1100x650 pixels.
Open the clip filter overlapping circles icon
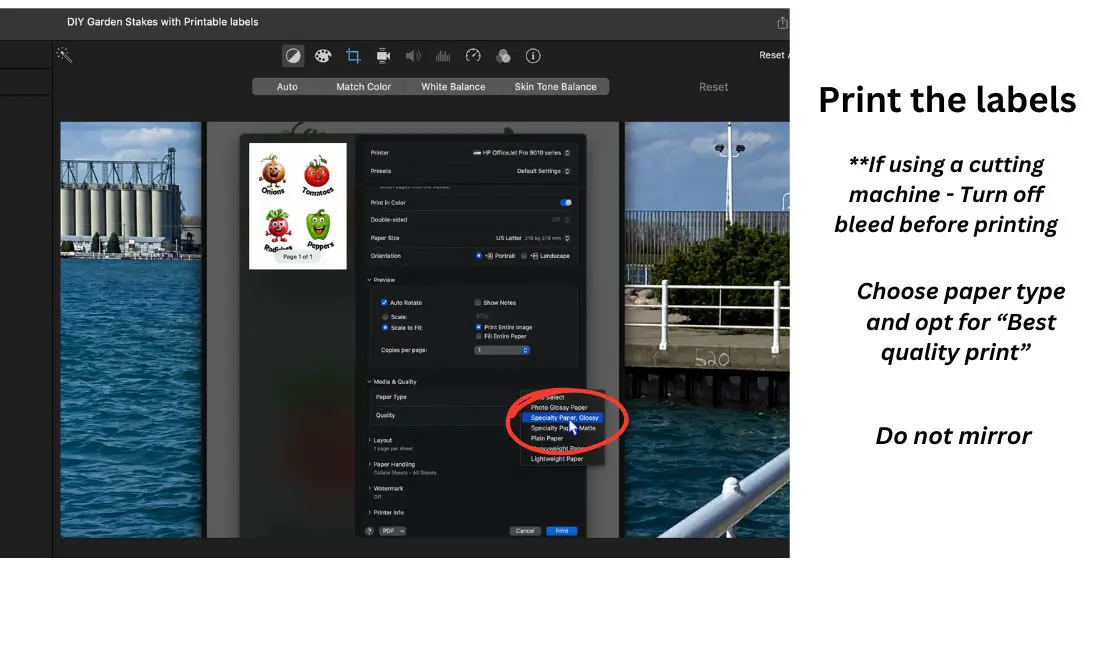pos(504,56)
